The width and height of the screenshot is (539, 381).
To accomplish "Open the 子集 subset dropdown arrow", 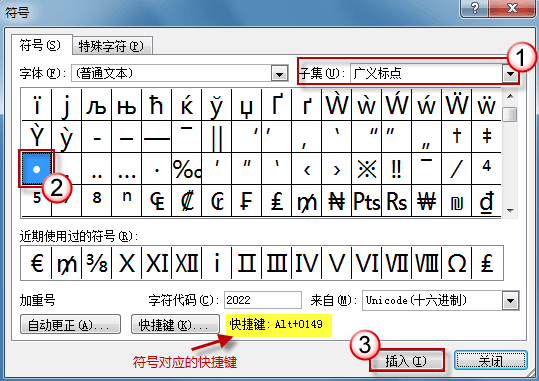I will [x=510, y=74].
